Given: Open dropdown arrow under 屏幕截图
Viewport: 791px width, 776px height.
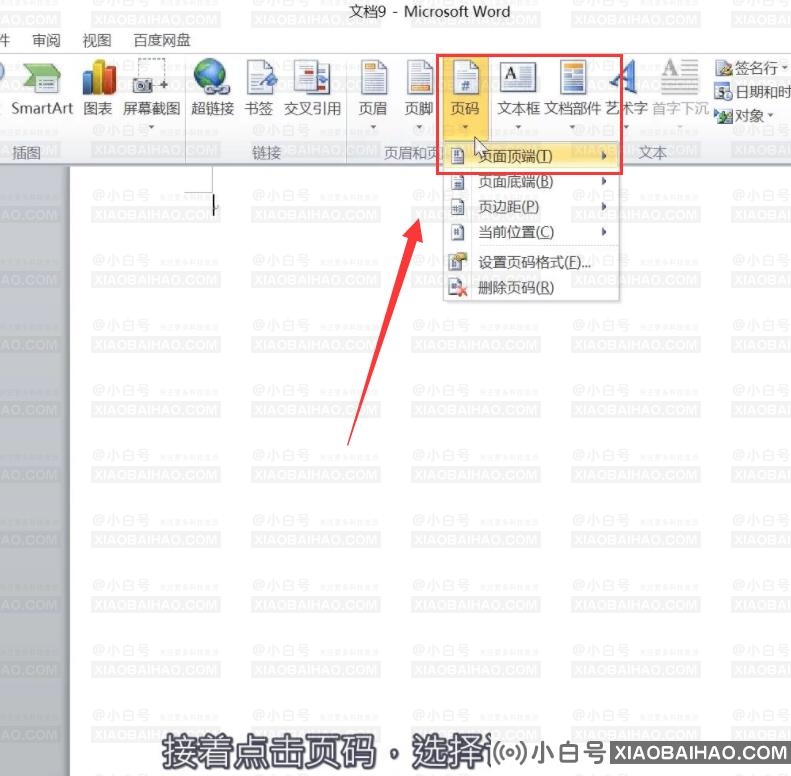Looking at the screenshot, I should click(151, 127).
